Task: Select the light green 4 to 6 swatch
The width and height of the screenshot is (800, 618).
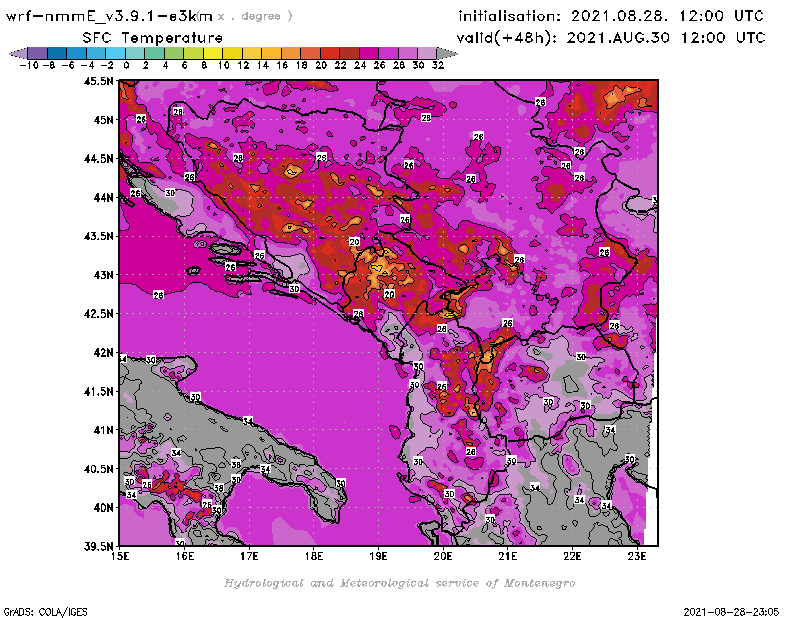Action: 173,54
